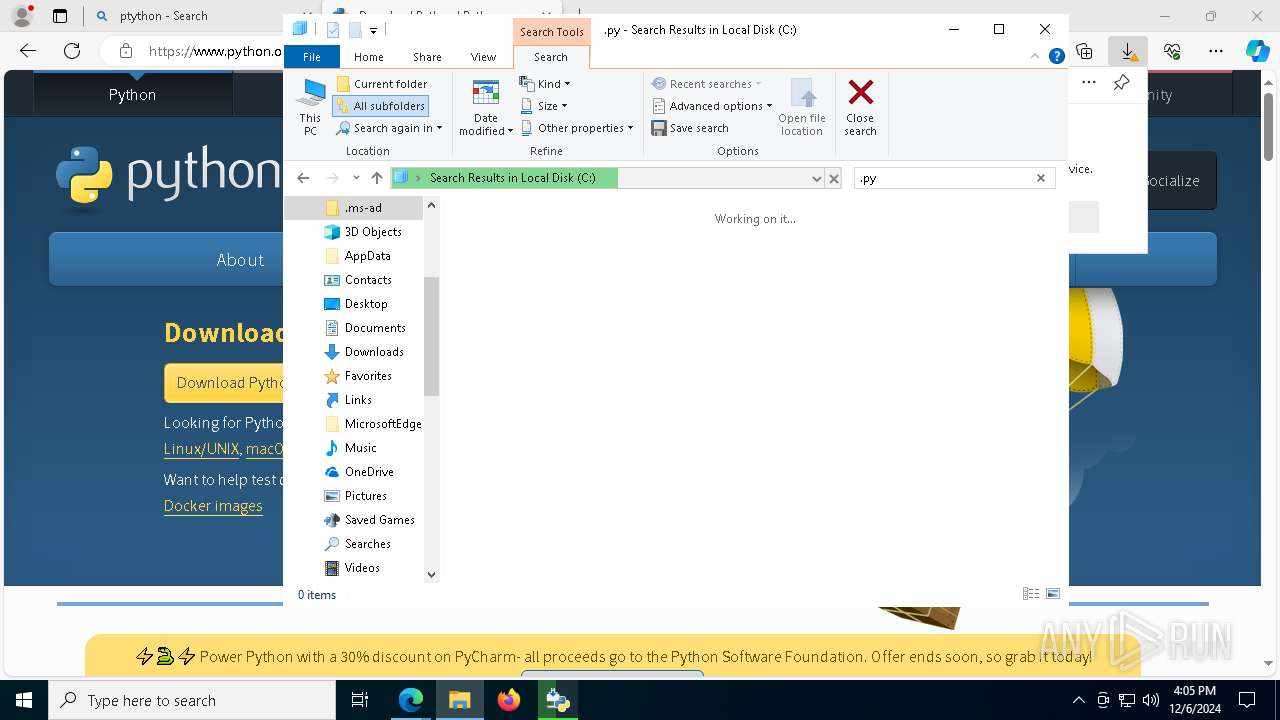This screenshot has width=1280, height=720.
Task: Go back using Explorer back arrow
Action: tap(303, 178)
